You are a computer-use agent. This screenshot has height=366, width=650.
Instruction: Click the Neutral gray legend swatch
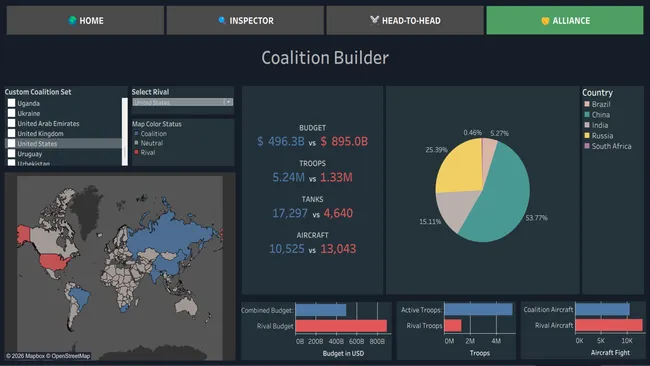coord(136,143)
